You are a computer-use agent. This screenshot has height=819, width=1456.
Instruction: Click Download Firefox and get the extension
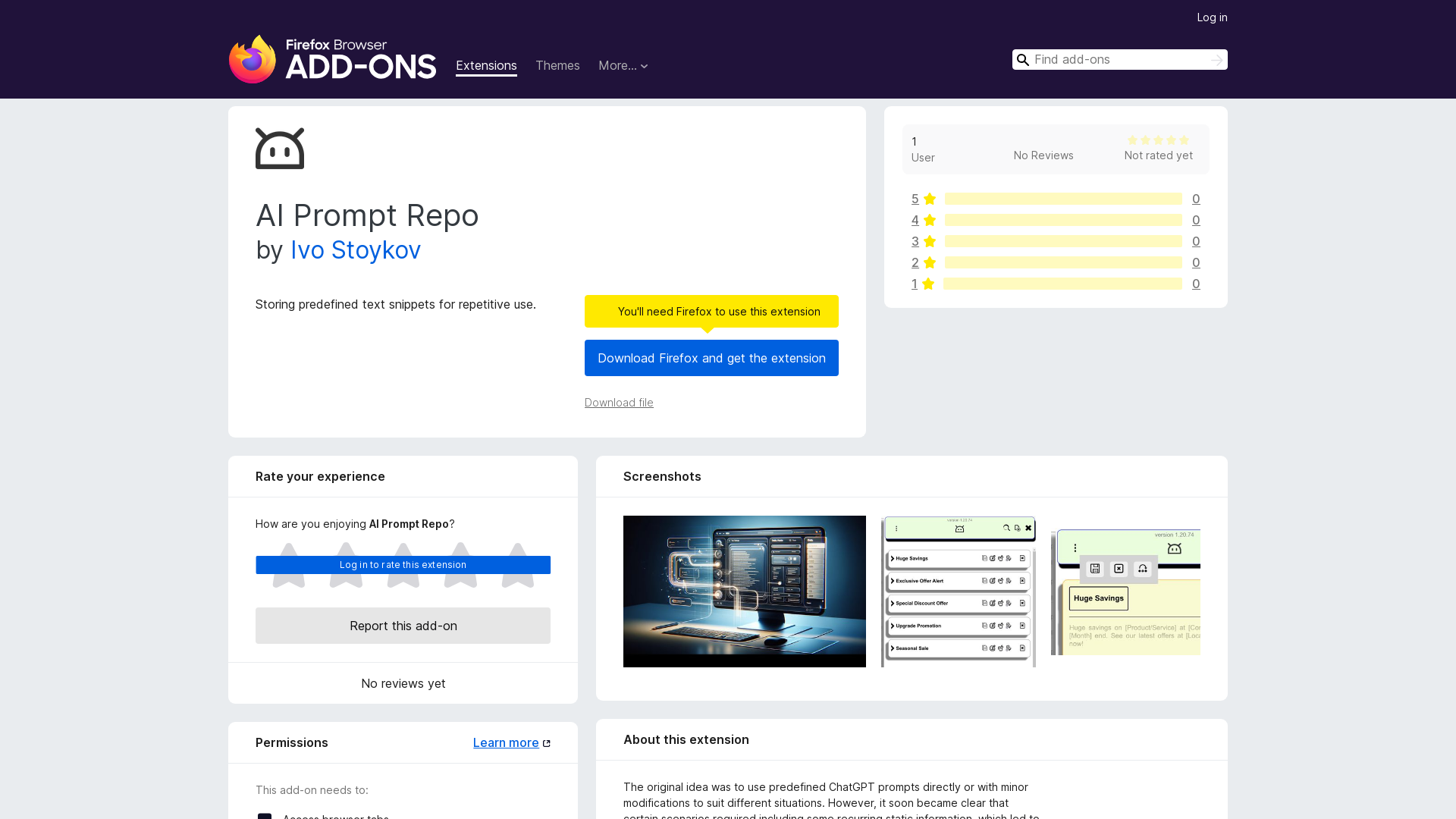(711, 358)
